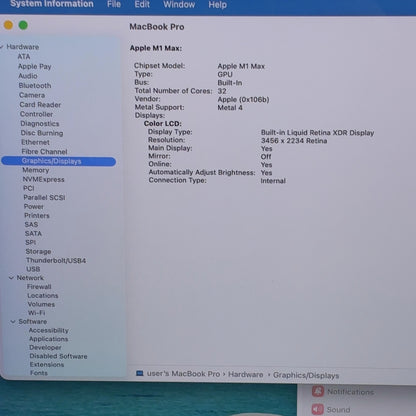The image size is (416, 416).
Task: Collapse the Hardware section chevron
Action: 2,47
